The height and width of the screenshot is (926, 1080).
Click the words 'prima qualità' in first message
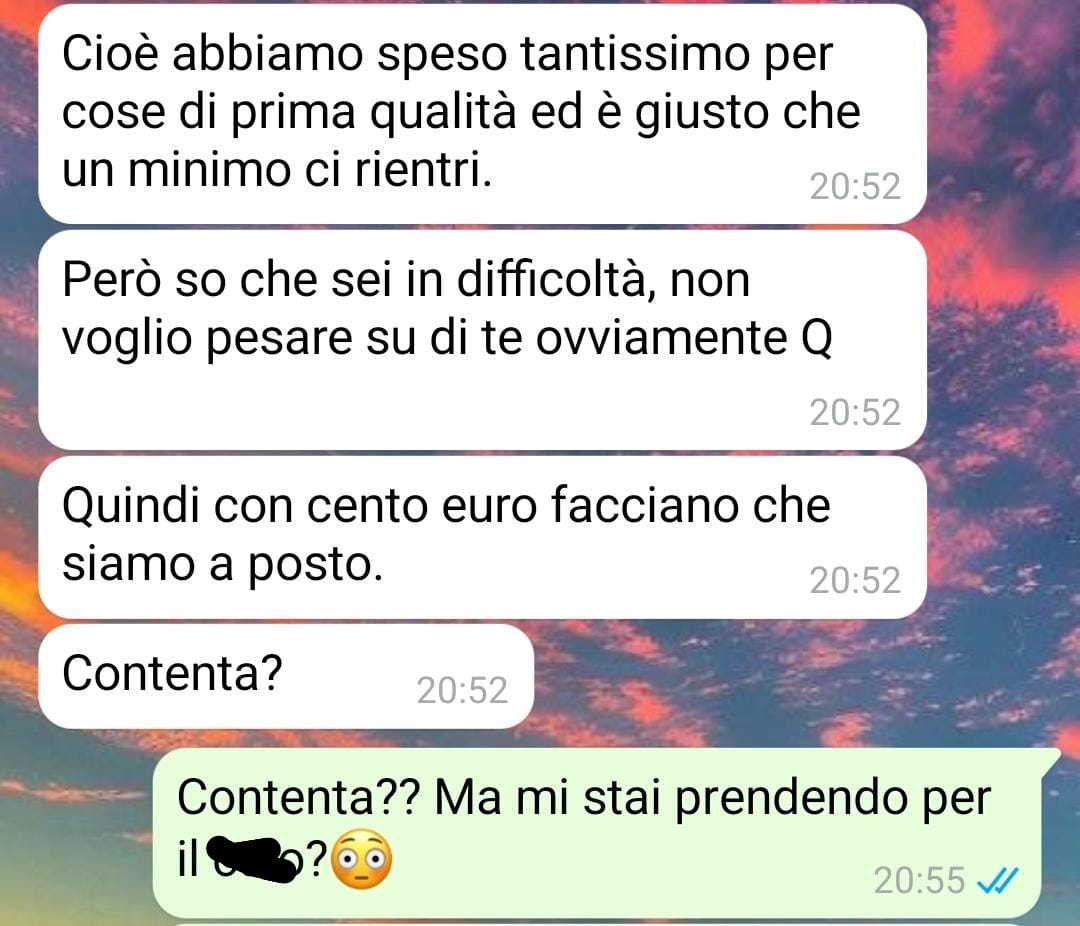click(373, 112)
